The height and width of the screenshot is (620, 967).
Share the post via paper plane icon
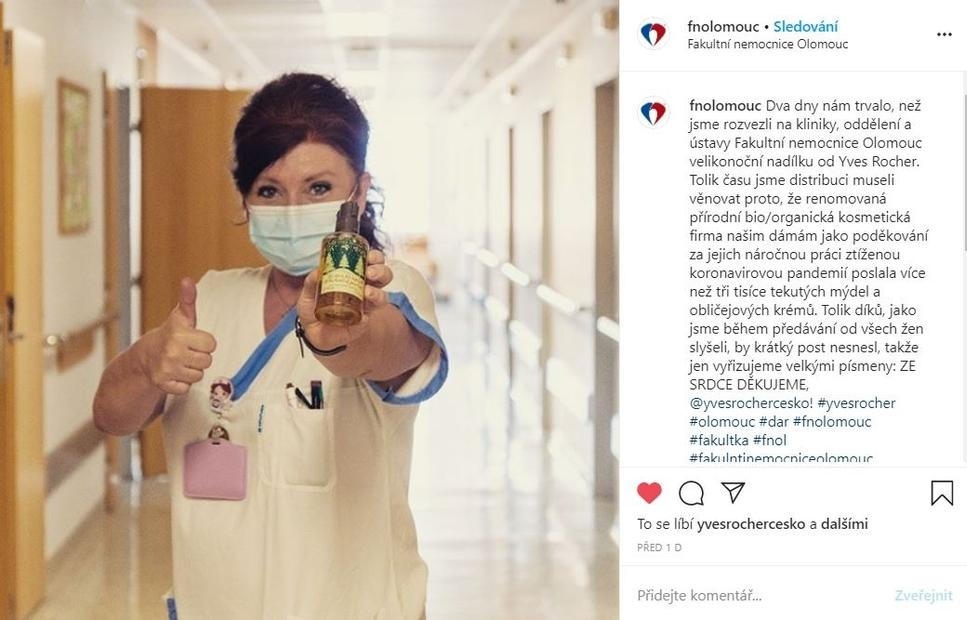pyautogui.click(x=733, y=492)
